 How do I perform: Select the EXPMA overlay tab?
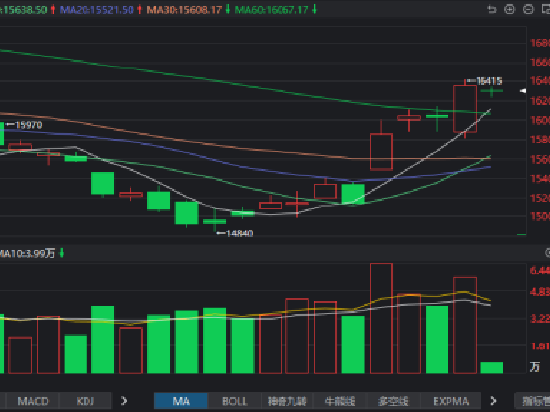pos(451,401)
